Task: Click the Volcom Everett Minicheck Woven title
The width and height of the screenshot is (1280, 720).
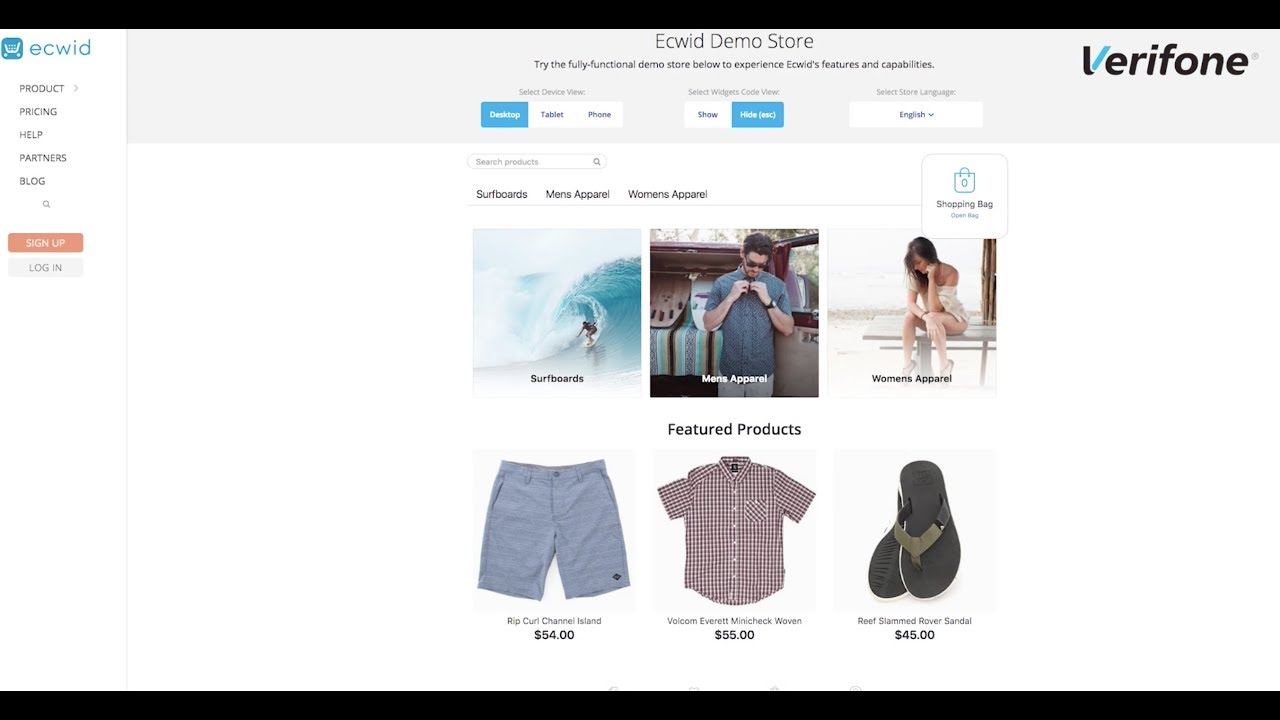Action: (x=735, y=621)
